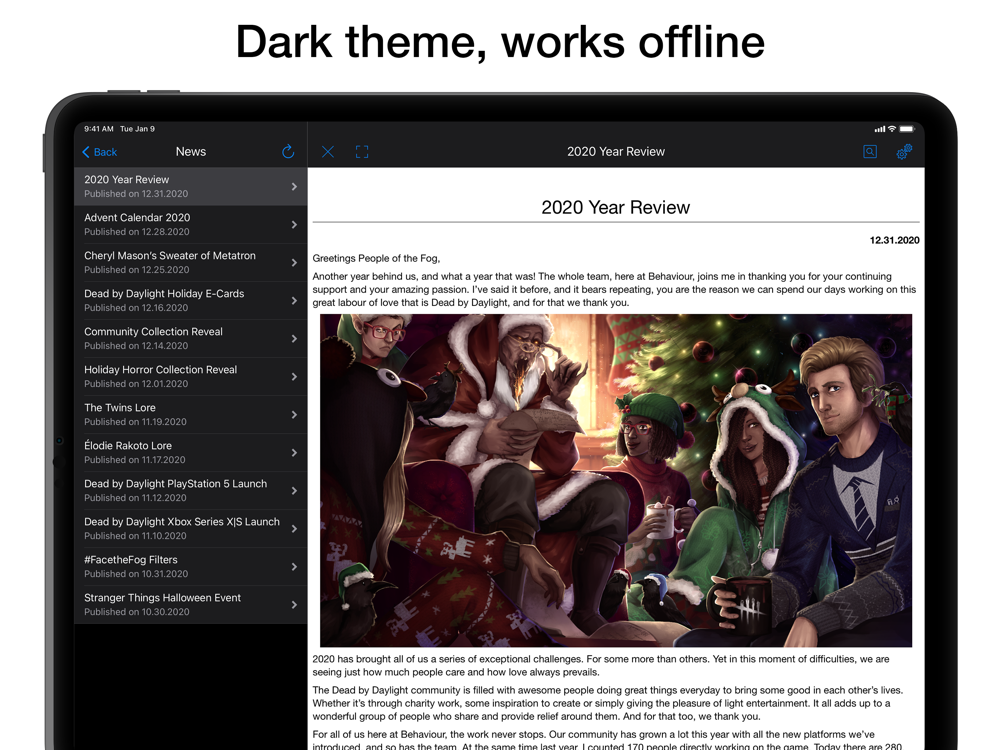Screen dimensions: 1000x750
Task: Click chevron on #FacetheFog Filters row
Action: (x=294, y=567)
